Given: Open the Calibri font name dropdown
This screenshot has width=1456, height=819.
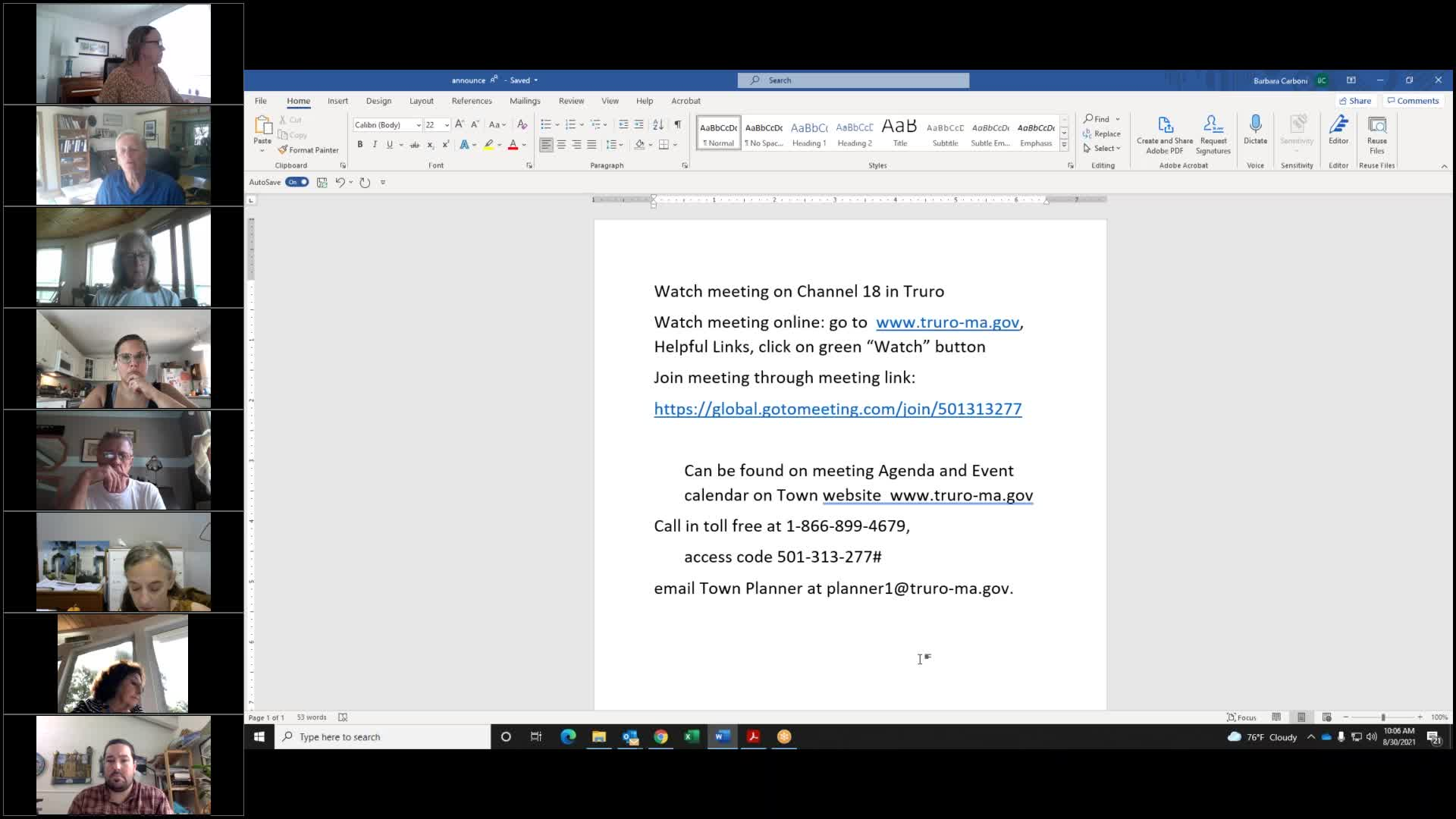Looking at the screenshot, I should pyautogui.click(x=418, y=125).
